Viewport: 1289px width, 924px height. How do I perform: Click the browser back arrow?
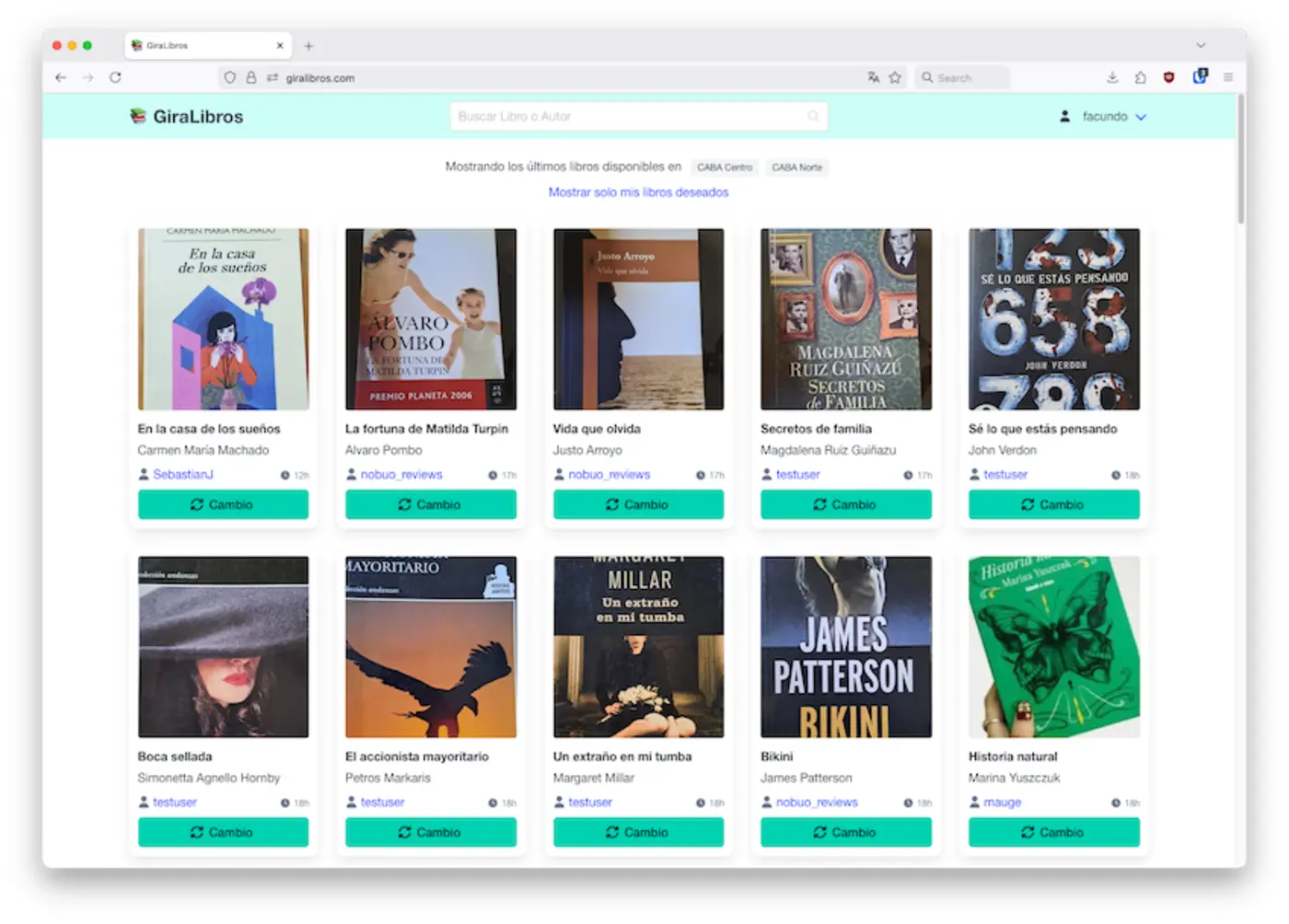(61, 78)
